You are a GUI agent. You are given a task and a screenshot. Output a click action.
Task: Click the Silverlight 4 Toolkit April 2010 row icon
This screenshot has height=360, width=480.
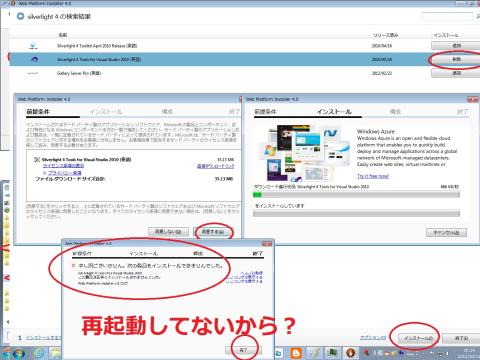pos(33,46)
